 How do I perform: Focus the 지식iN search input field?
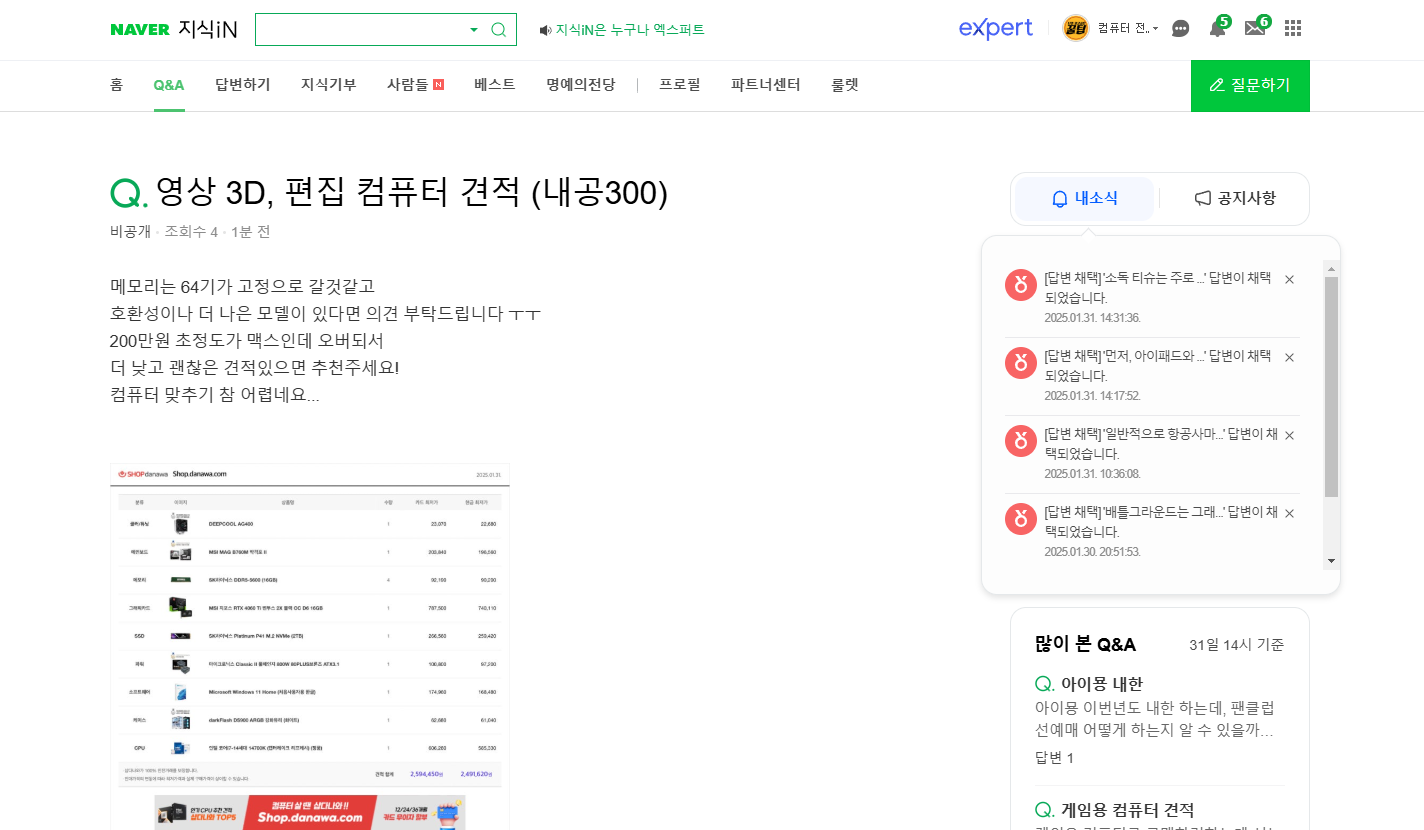pyautogui.click(x=360, y=29)
